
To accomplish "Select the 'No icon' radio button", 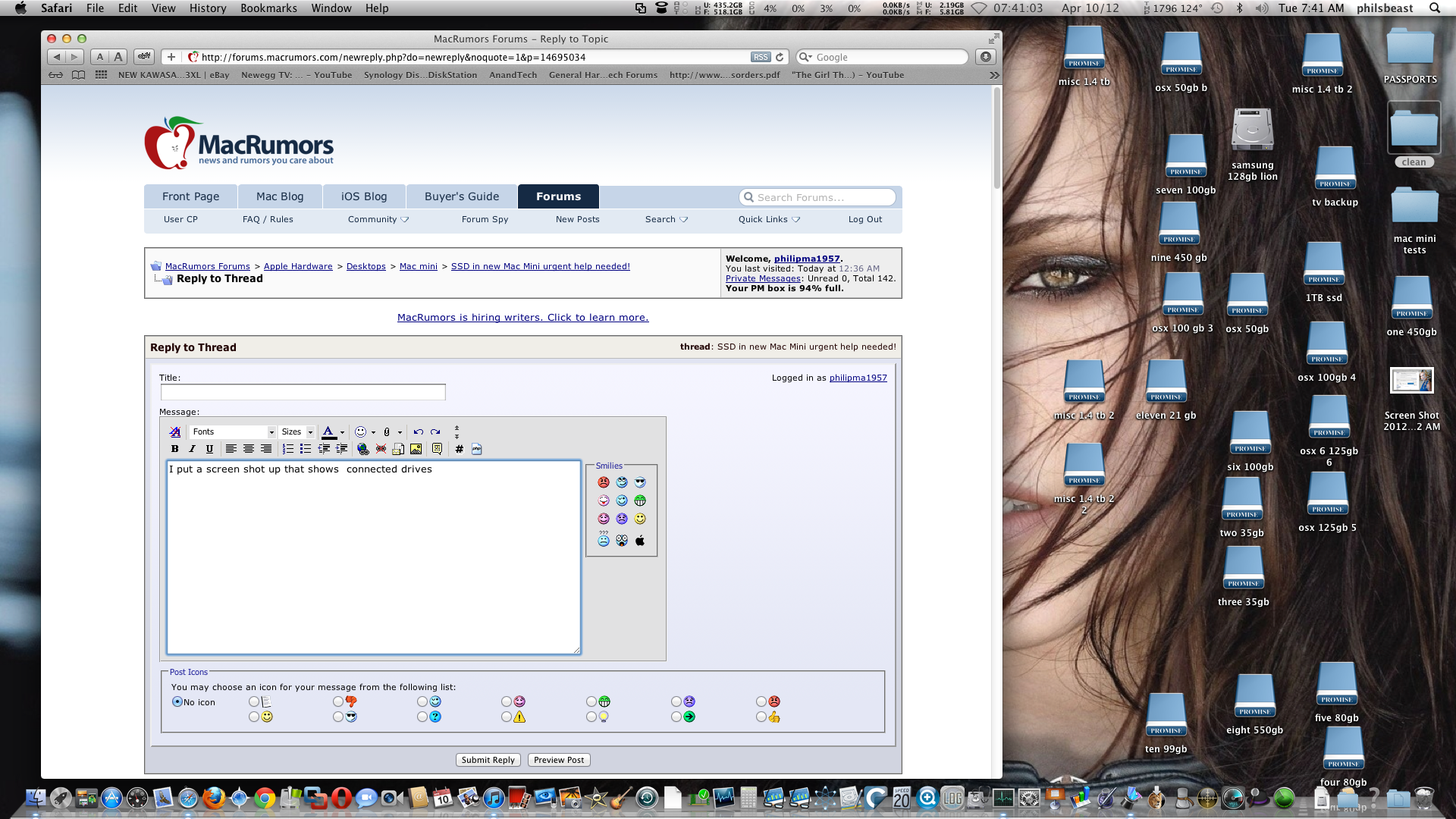I will [x=177, y=701].
